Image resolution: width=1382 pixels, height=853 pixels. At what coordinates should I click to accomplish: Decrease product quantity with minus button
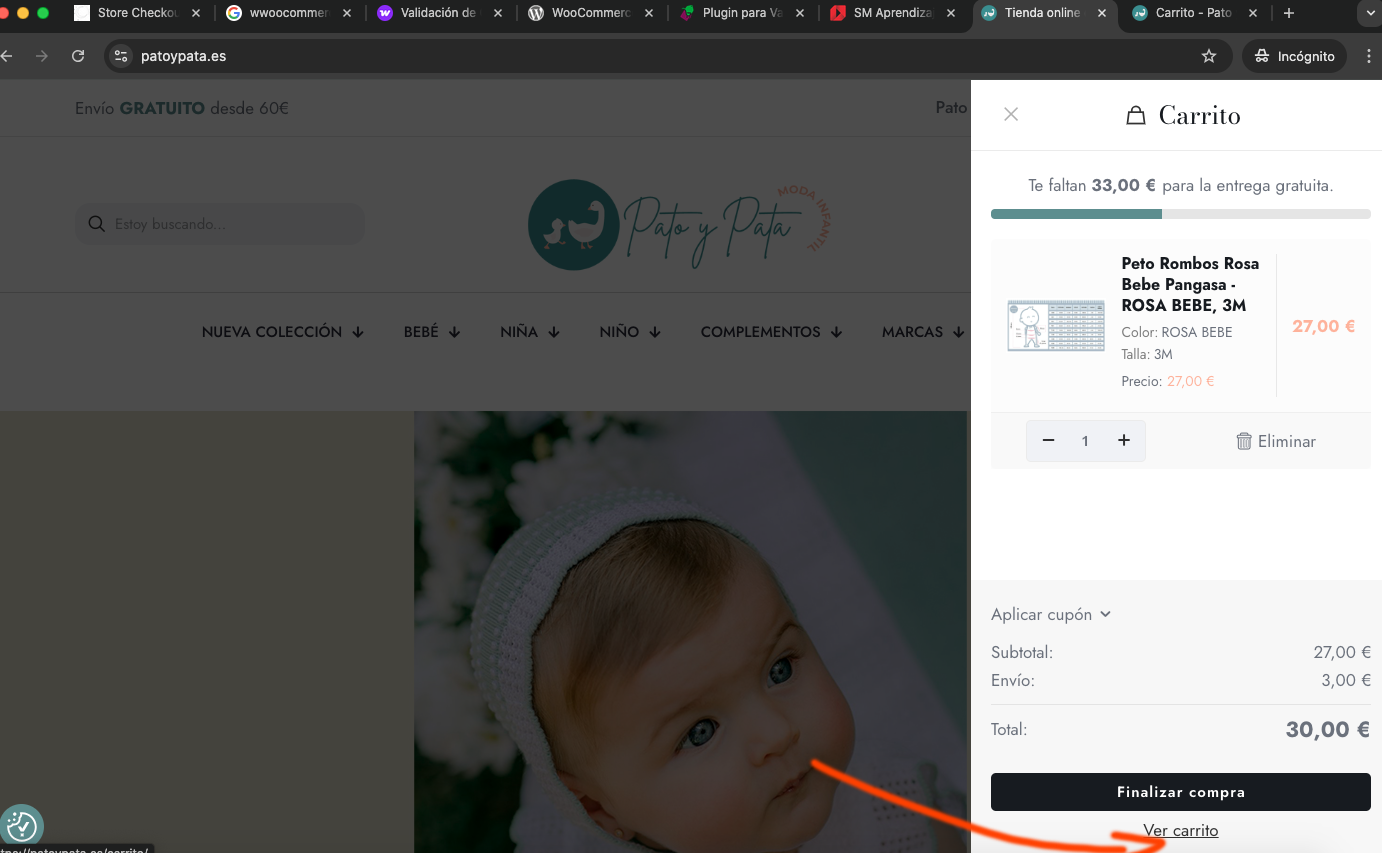(1048, 441)
